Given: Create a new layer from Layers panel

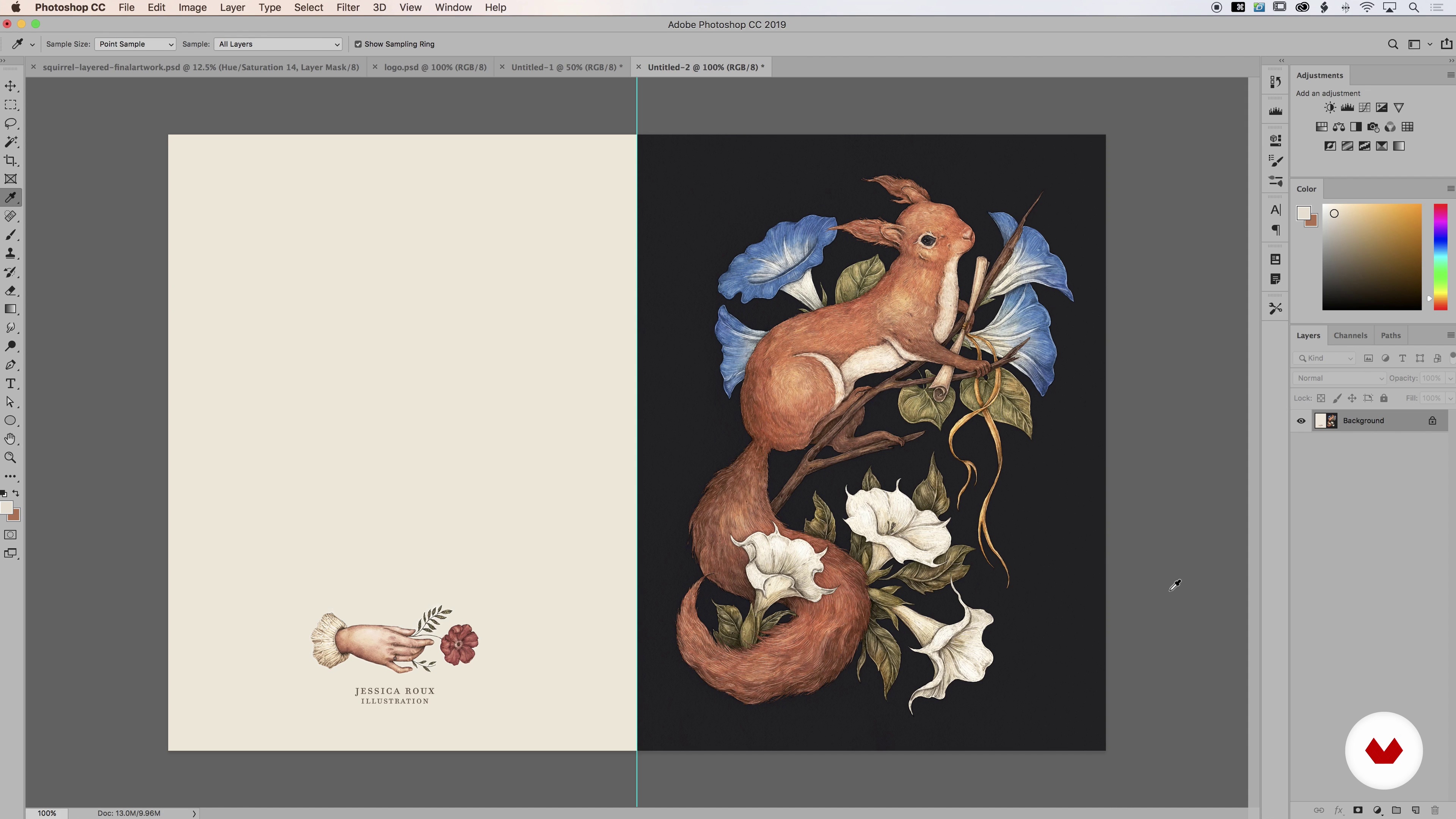Looking at the screenshot, I should pos(1415,810).
